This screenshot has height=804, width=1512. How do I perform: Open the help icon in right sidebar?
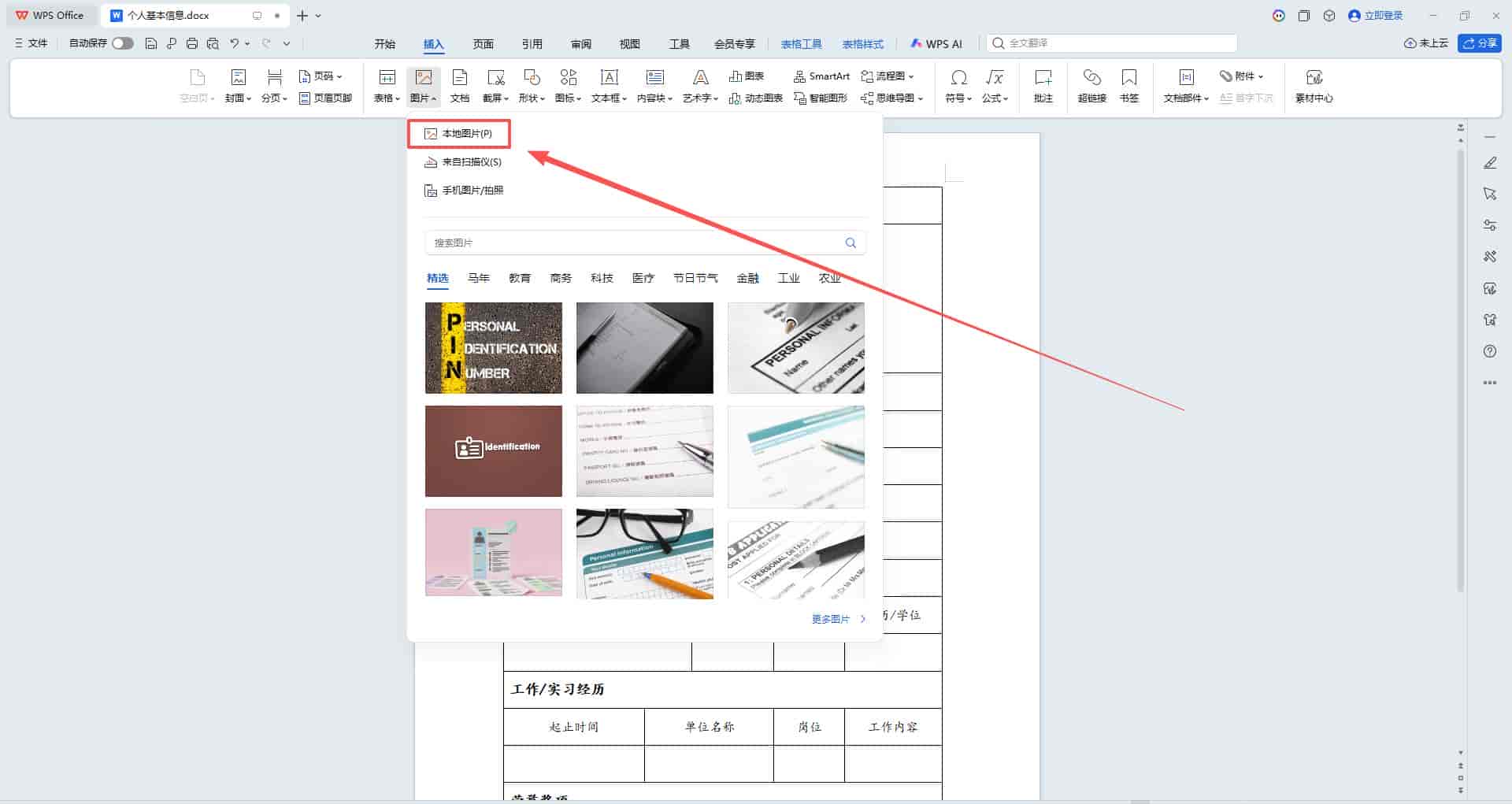pyautogui.click(x=1490, y=351)
